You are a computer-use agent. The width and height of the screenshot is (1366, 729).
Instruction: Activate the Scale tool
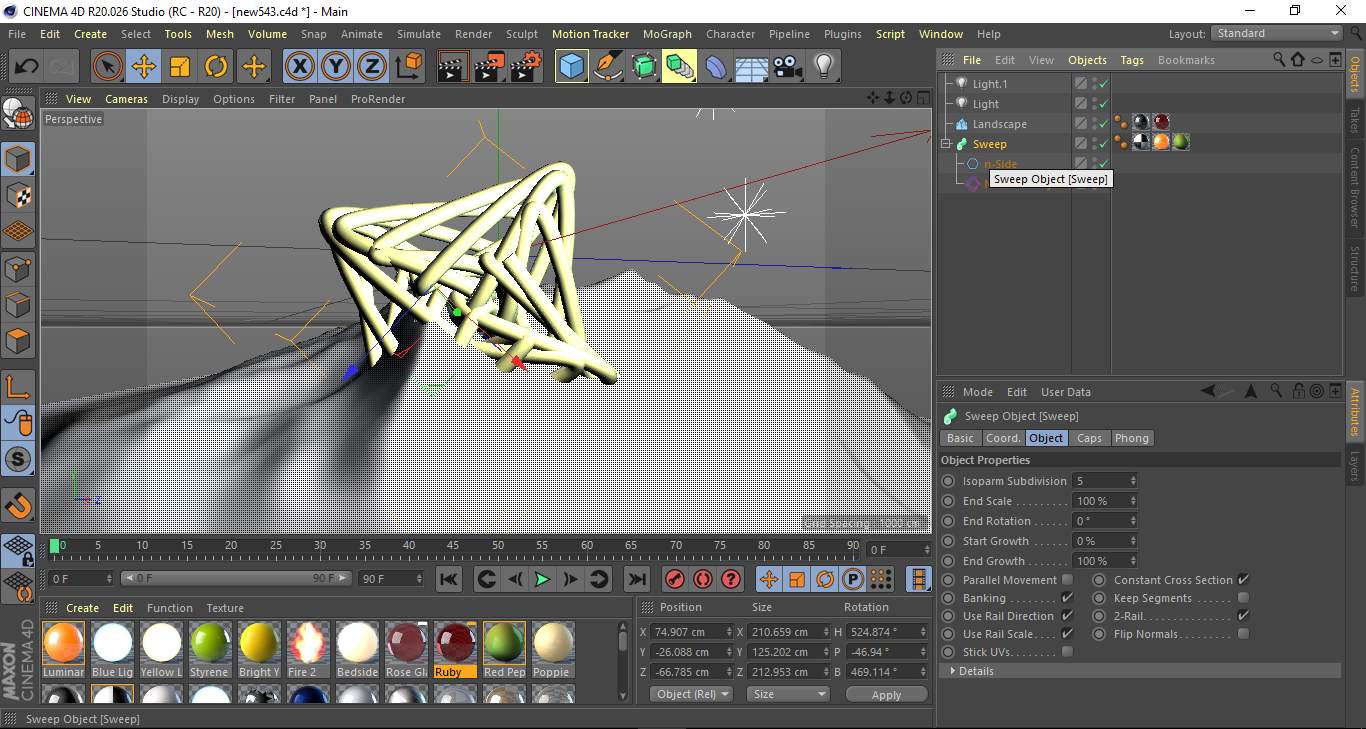click(x=180, y=67)
